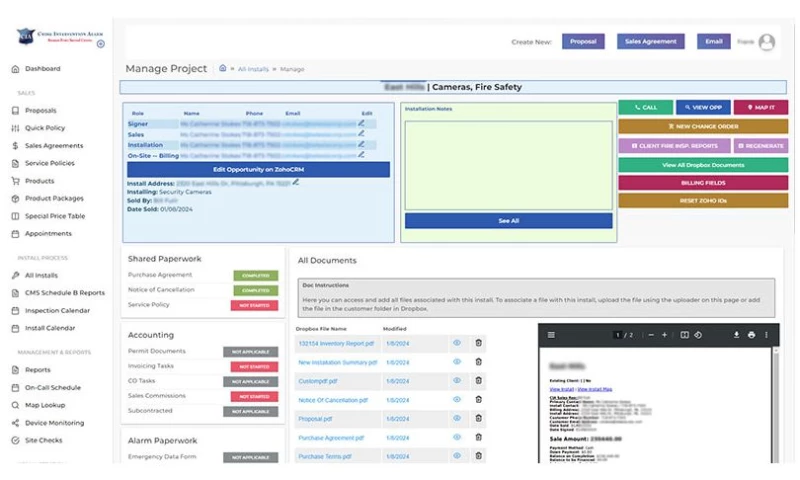Click the CMS Schedule B Reports icon
This screenshot has height=480, width=800.
coord(15,293)
